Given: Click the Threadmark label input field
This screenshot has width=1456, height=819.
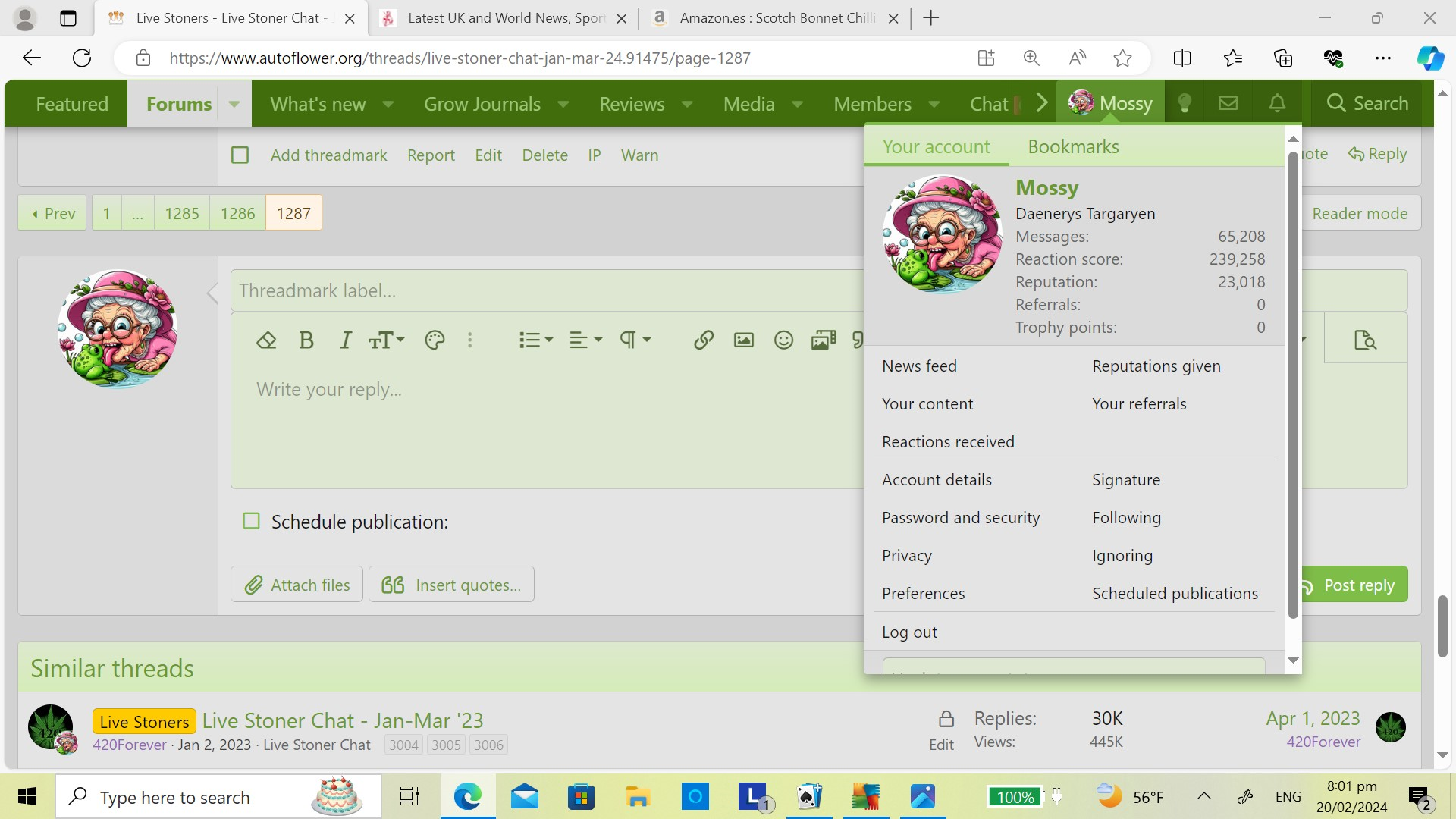Looking at the screenshot, I should click(546, 290).
